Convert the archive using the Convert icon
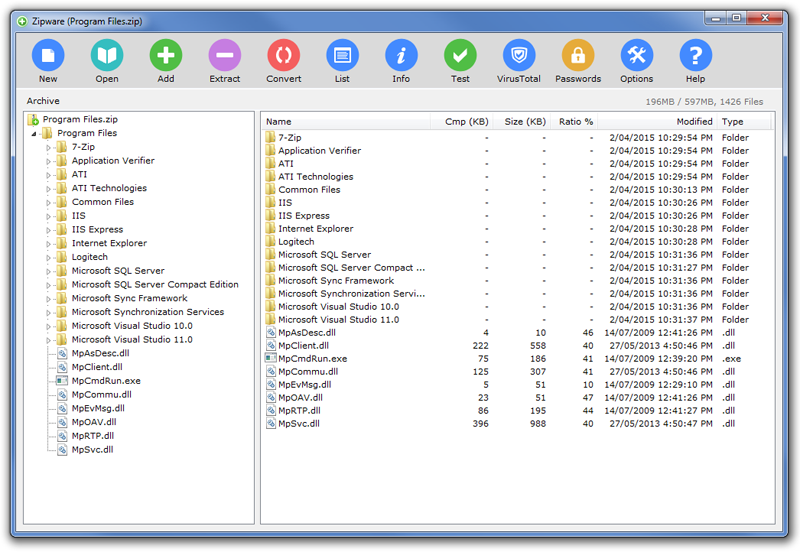800x552 pixels. (x=284, y=56)
